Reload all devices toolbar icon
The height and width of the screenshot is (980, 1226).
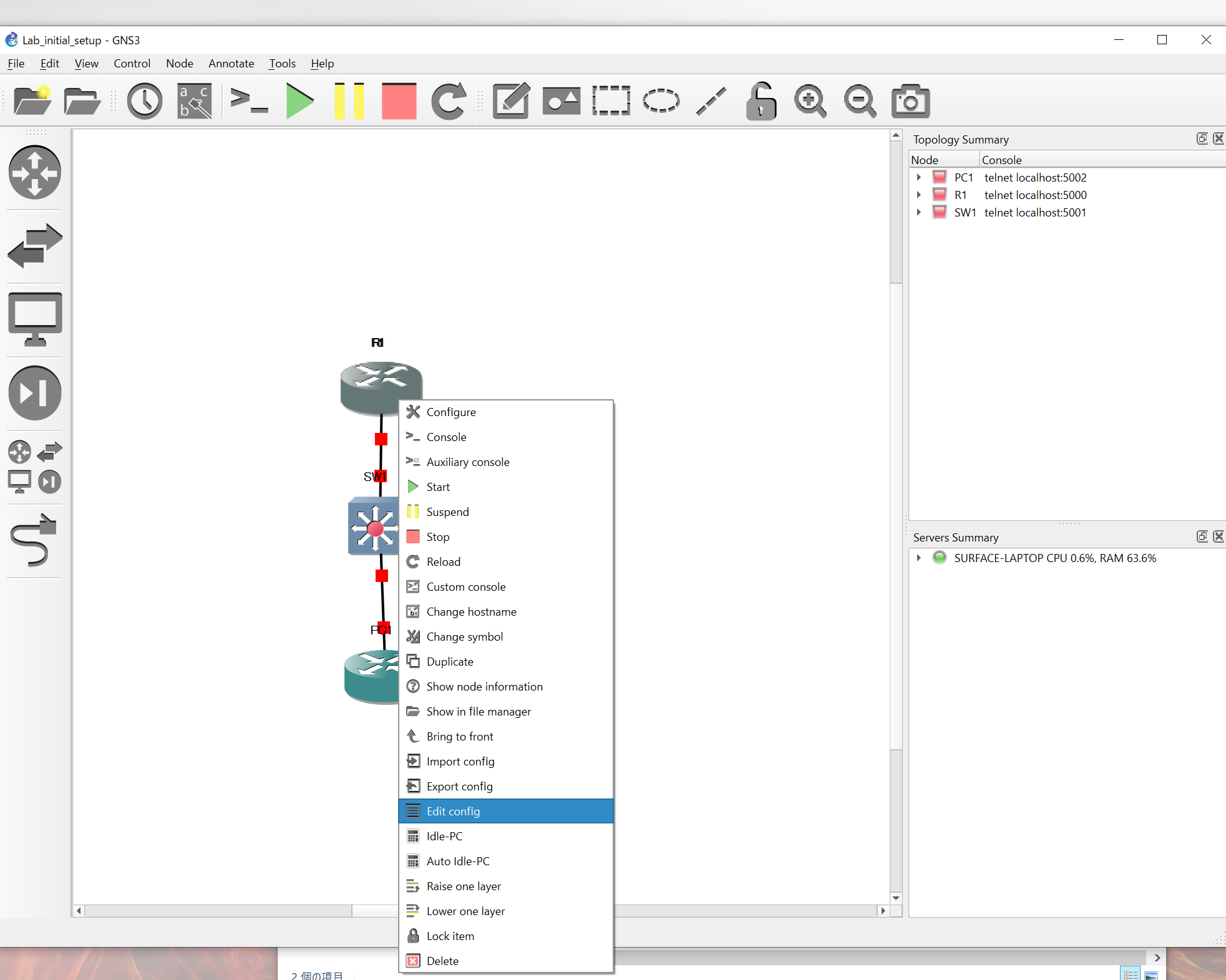pos(449,100)
